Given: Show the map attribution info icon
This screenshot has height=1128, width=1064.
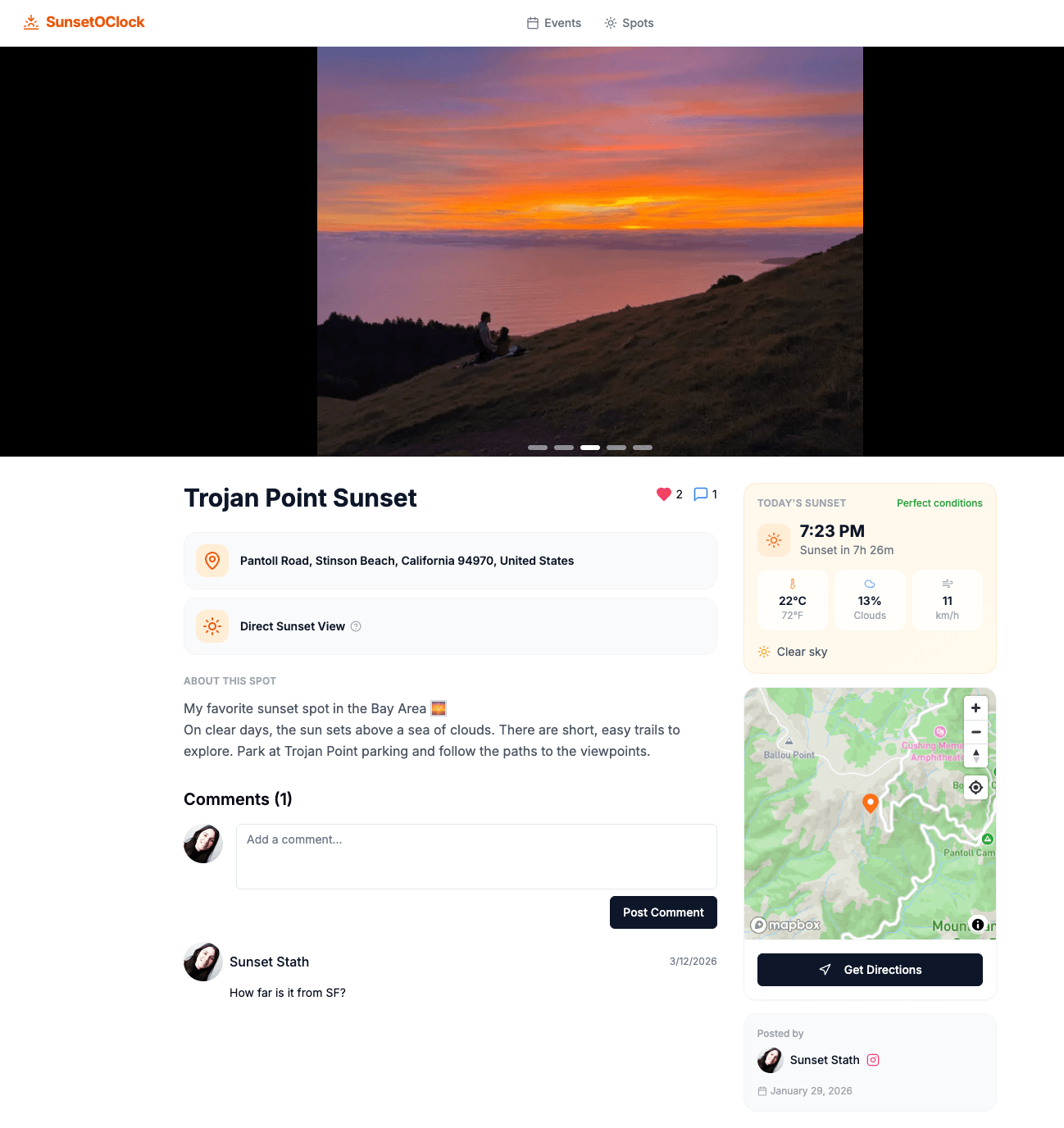Looking at the screenshot, I should click(x=978, y=925).
